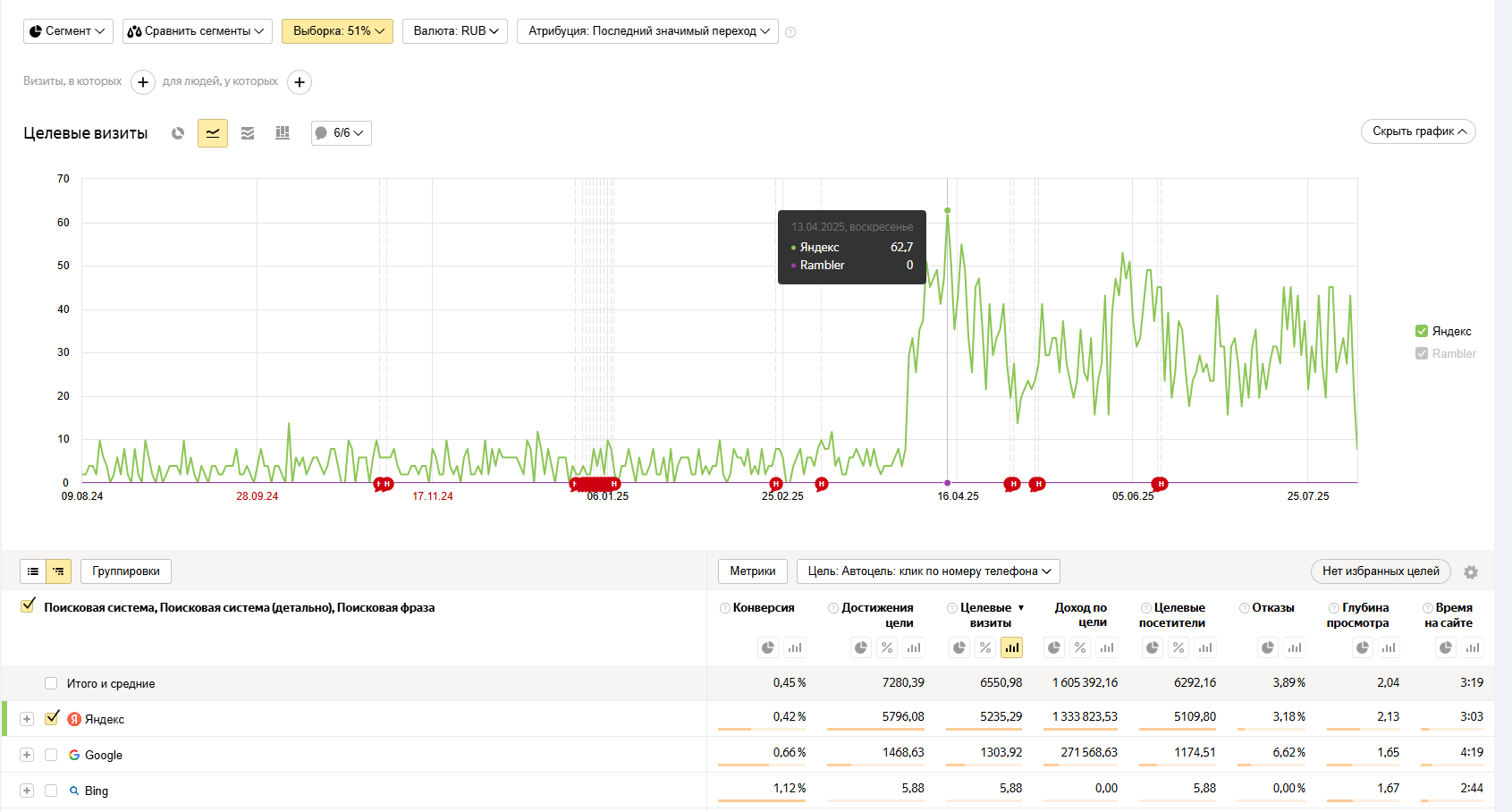The image size is (1512, 812).
Task: Add a people condition with plus
Action: coord(300,82)
